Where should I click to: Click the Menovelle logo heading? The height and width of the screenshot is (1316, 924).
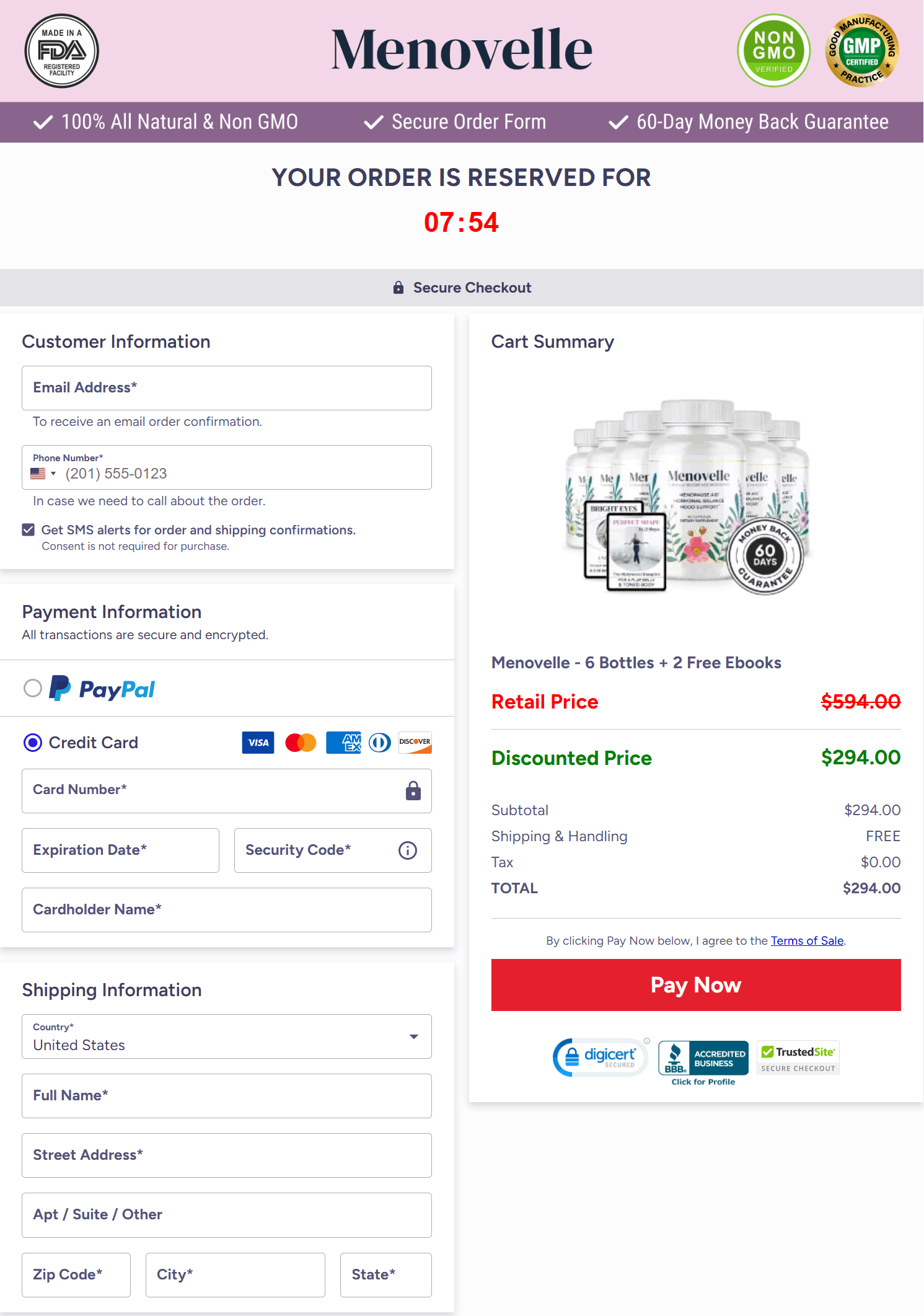coord(461,49)
